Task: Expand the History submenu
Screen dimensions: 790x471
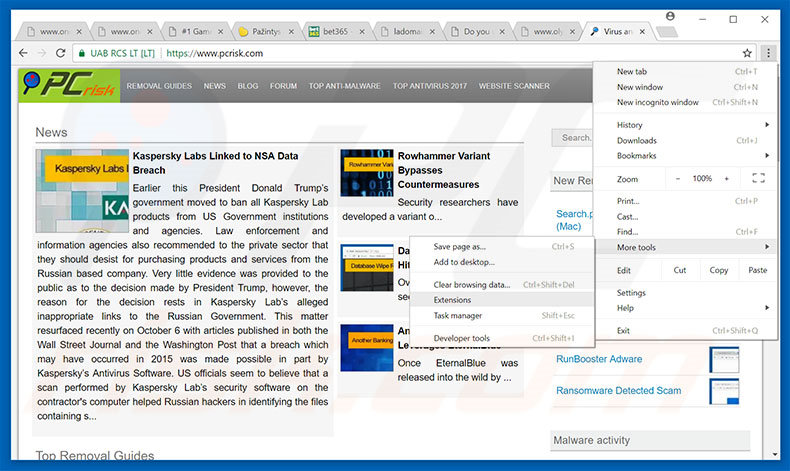Action: coord(685,124)
